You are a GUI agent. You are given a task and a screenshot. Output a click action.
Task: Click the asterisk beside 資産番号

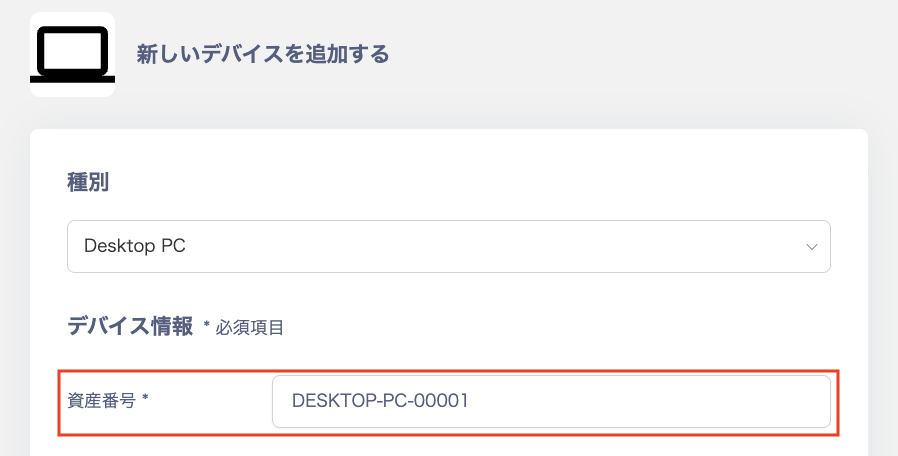(x=145, y=400)
